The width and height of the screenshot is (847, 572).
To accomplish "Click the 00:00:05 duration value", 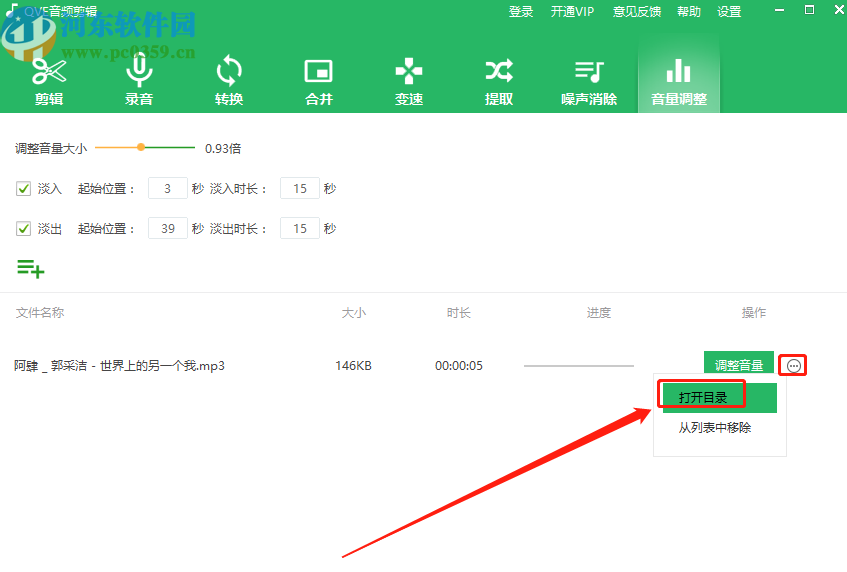I will click(x=459, y=366).
